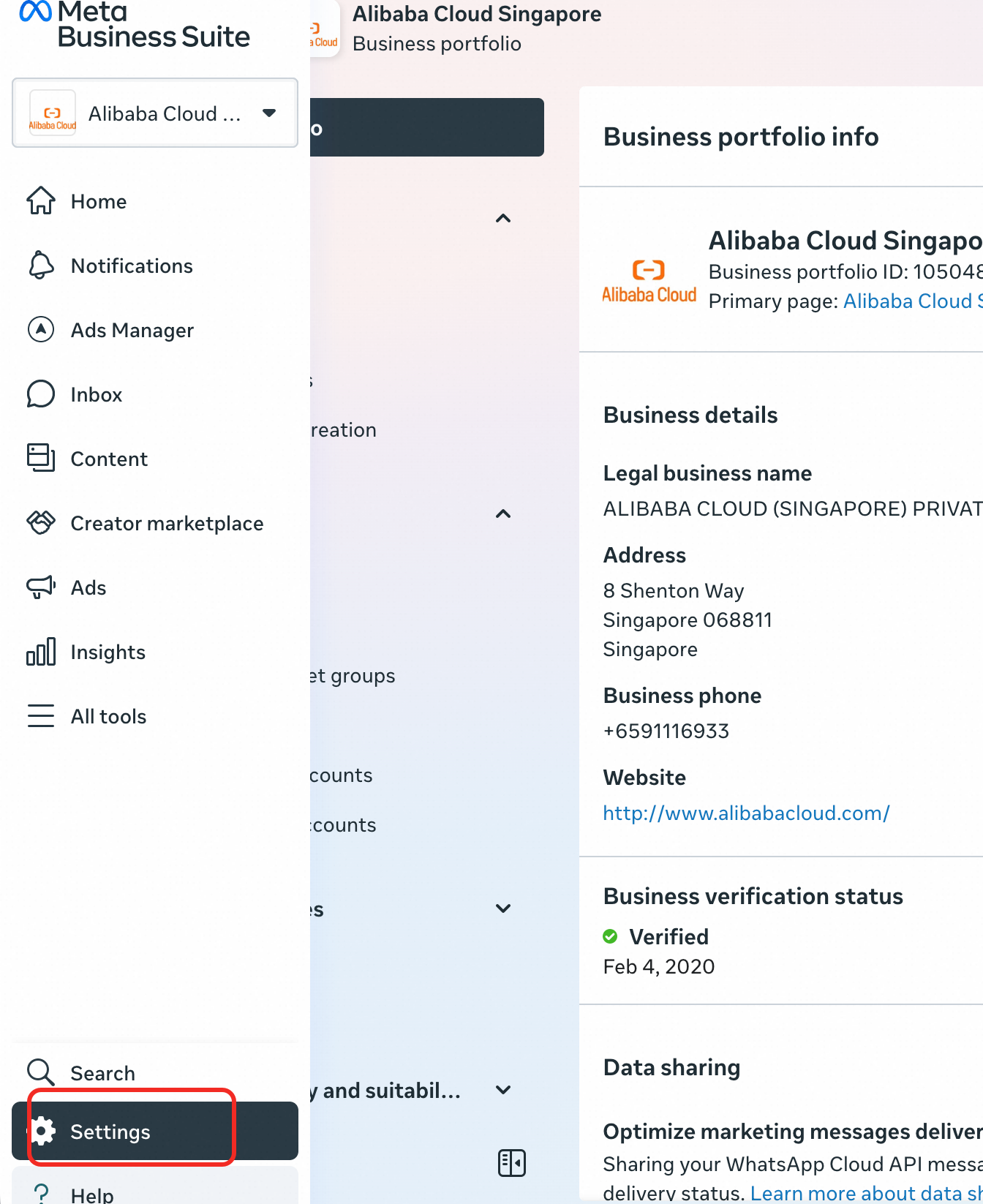Toggle the sidebar collapse panel icon

coord(511,1162)
